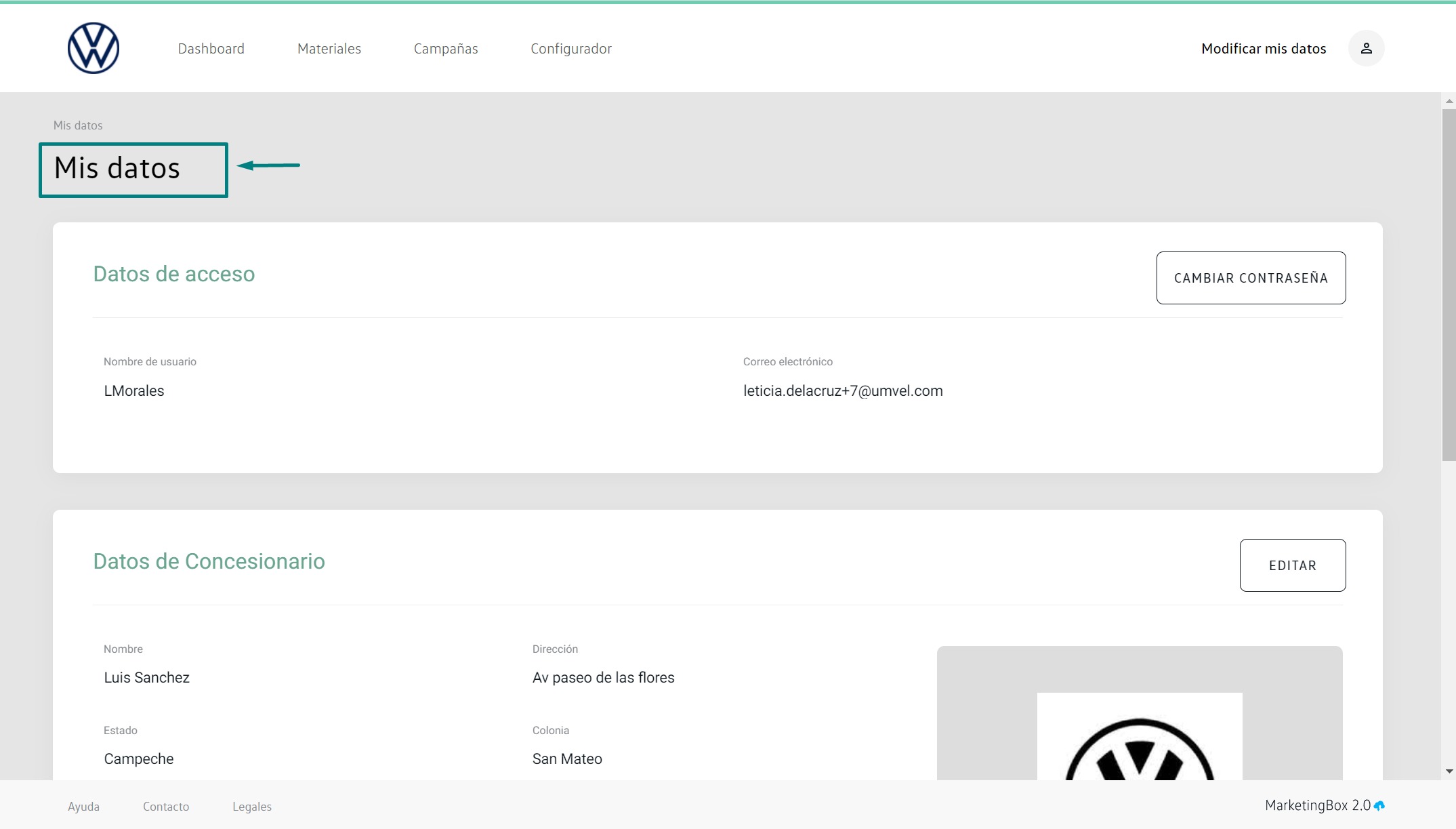Click the Volkswagen logo in the header

tap(93, 48)
